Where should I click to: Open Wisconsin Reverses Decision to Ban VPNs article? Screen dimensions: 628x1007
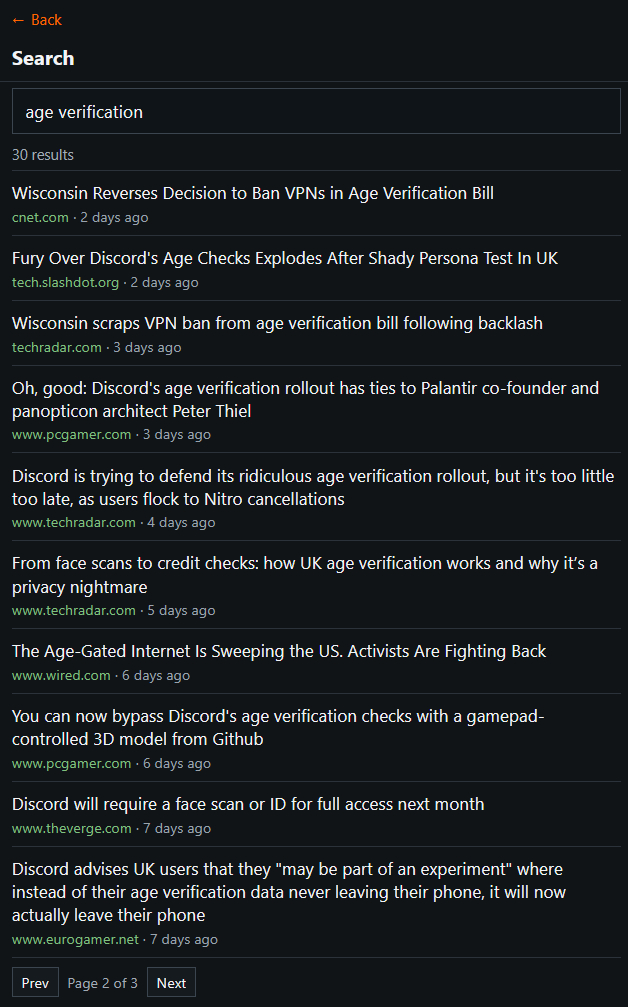[253, 193]
